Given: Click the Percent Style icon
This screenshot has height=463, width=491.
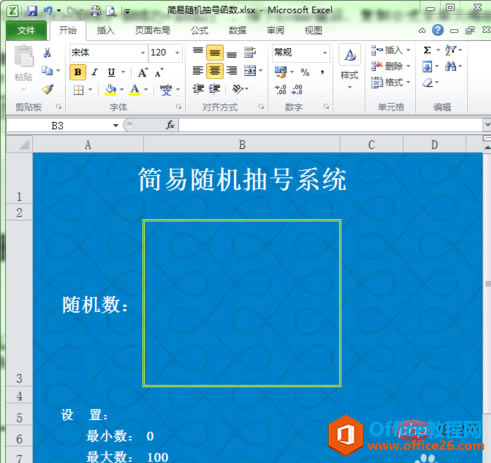Looking at the screenshot, I should point(305,72).
